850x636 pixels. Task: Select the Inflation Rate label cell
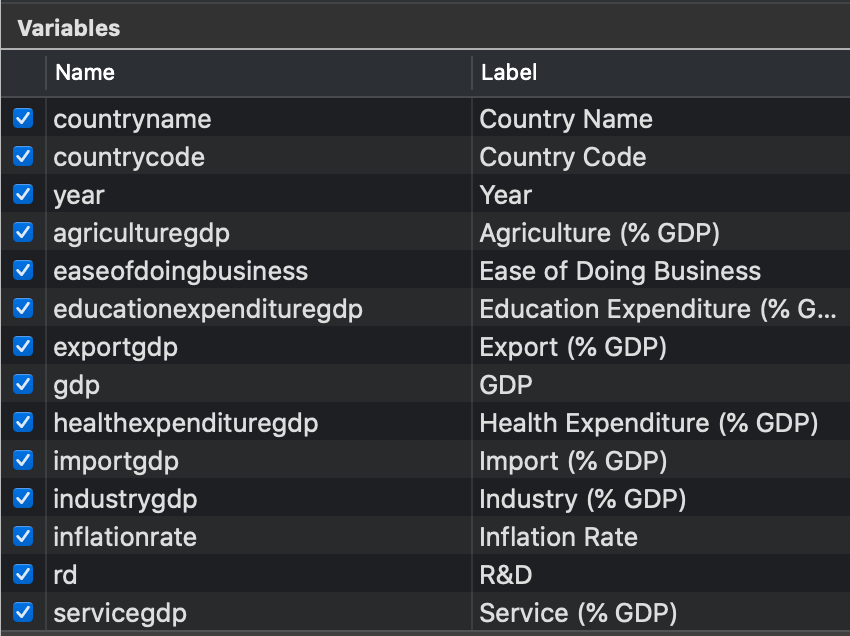[x=558, y=536]
